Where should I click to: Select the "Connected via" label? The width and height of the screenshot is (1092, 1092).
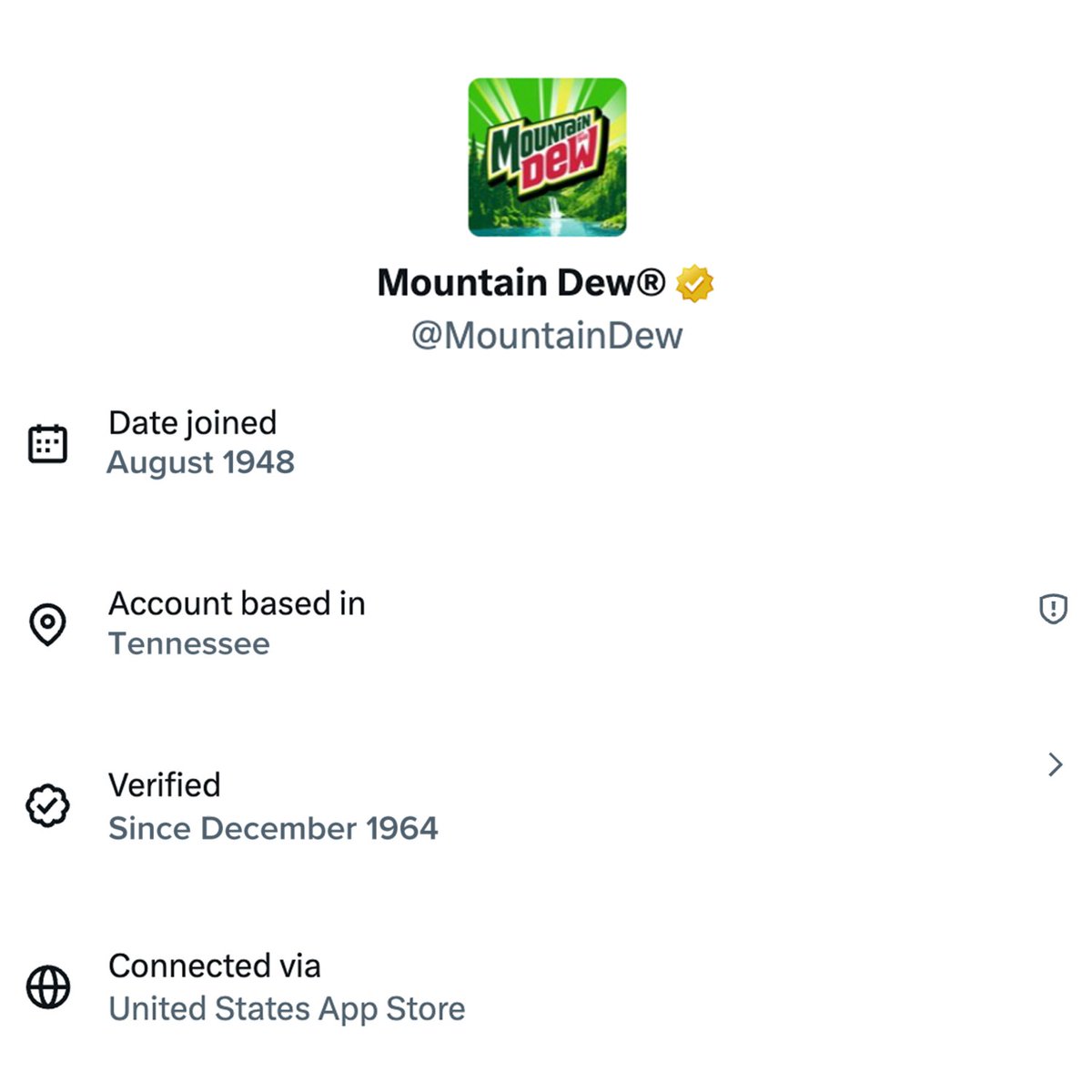click(x=215, y=966)
